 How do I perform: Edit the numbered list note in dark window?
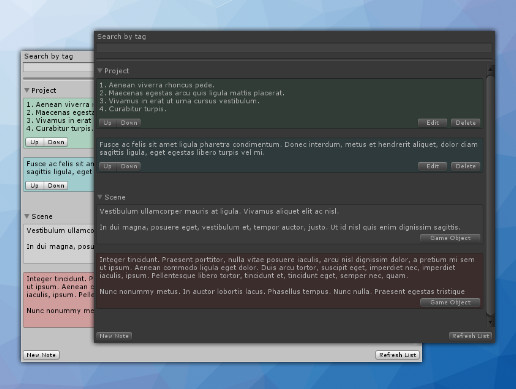[432, 123]
